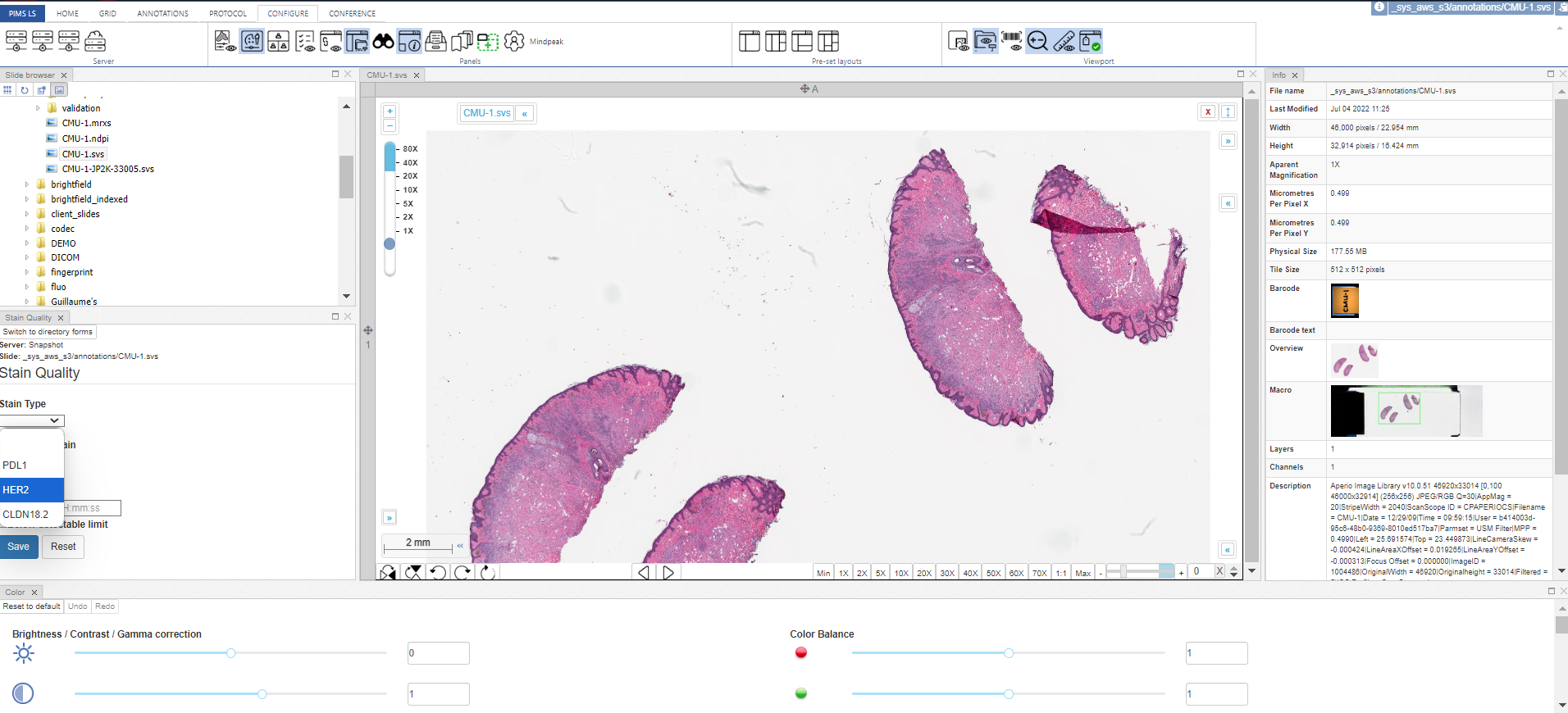1568x713 pixels.
Task: Expand the brightfield folder in tree
Action: tap(27, 184)
